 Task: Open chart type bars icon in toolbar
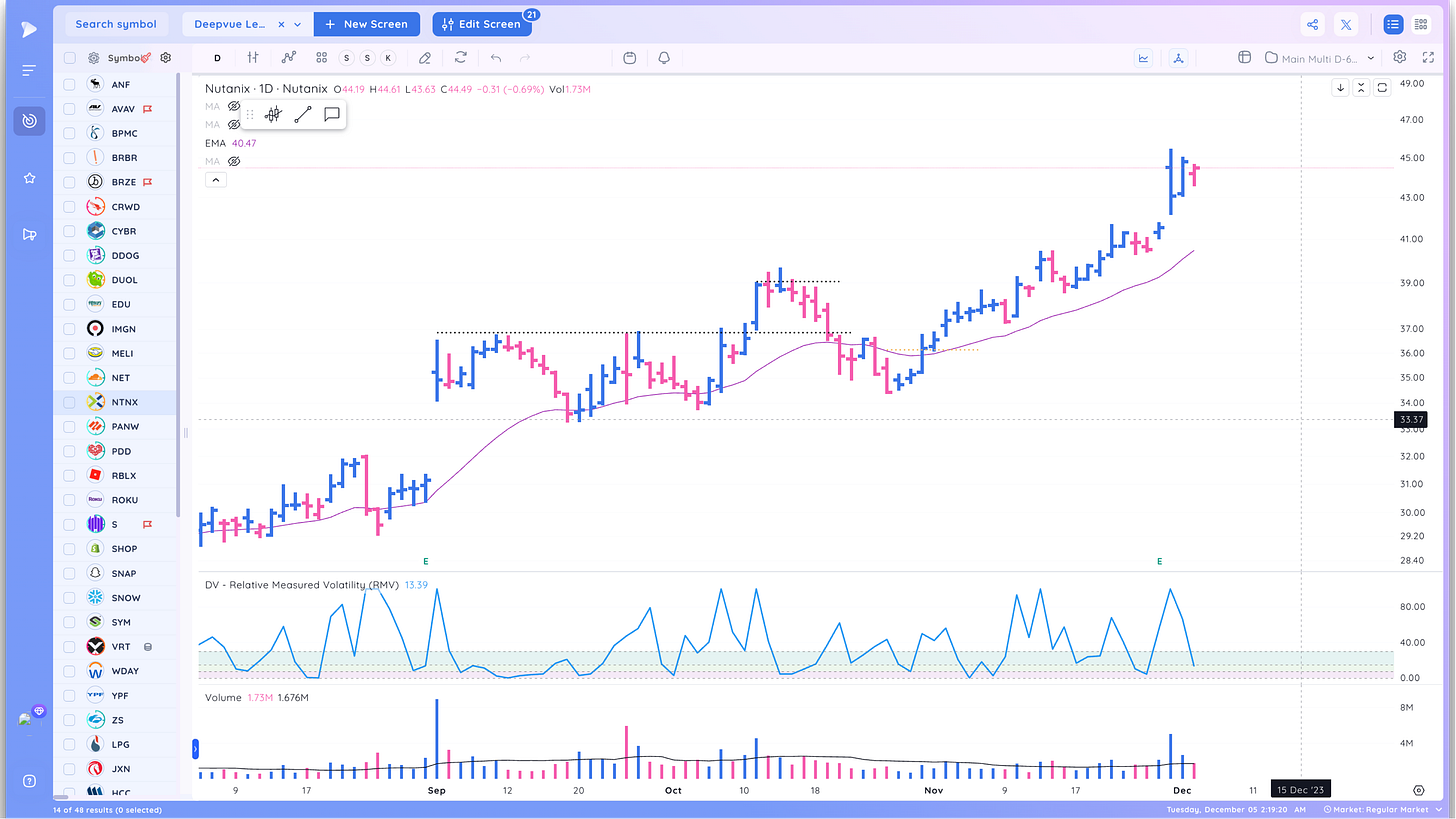254,58
